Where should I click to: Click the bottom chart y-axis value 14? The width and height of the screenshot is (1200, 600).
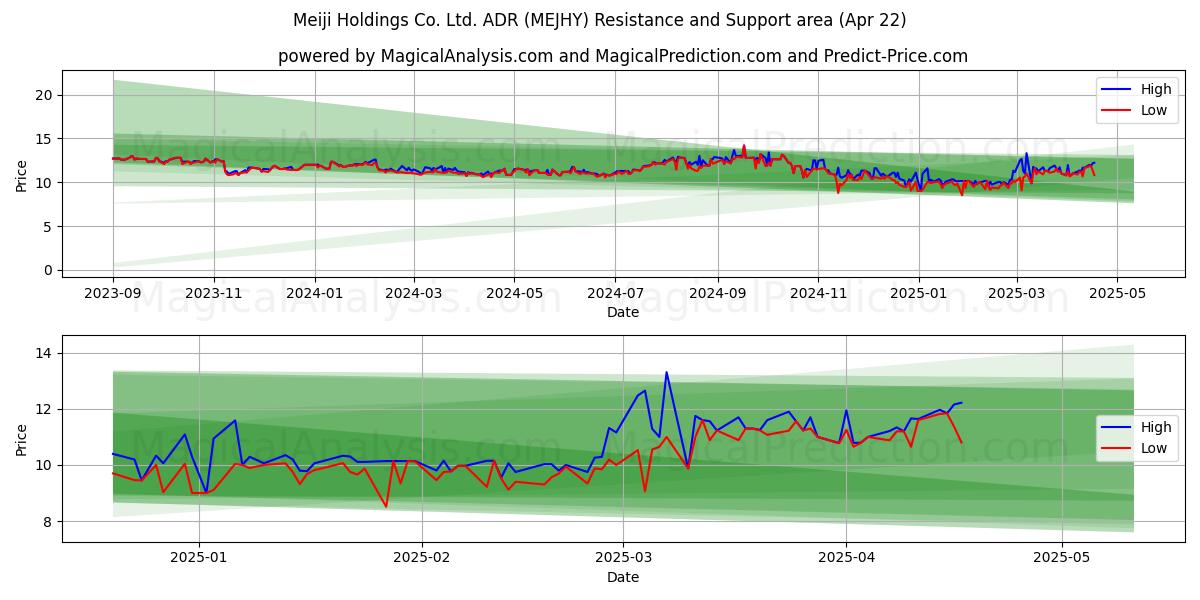coord(46,353)
